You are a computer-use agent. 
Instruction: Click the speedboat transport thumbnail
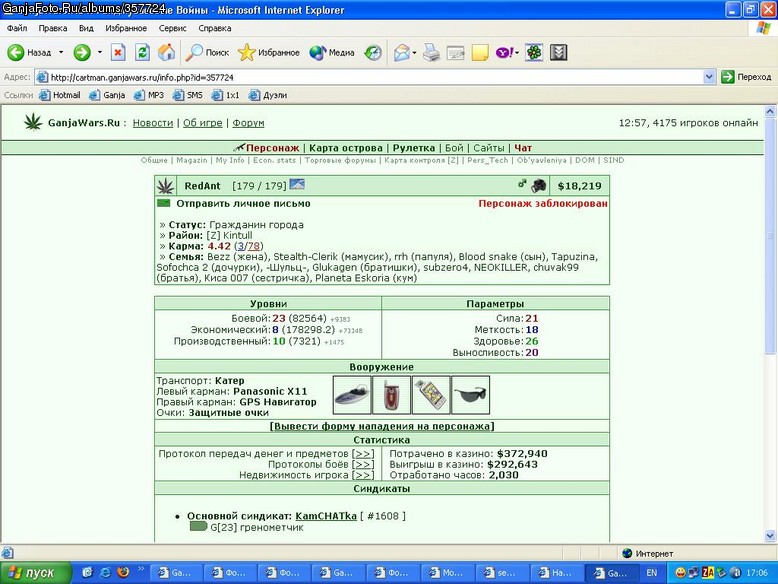pos(352,395)
